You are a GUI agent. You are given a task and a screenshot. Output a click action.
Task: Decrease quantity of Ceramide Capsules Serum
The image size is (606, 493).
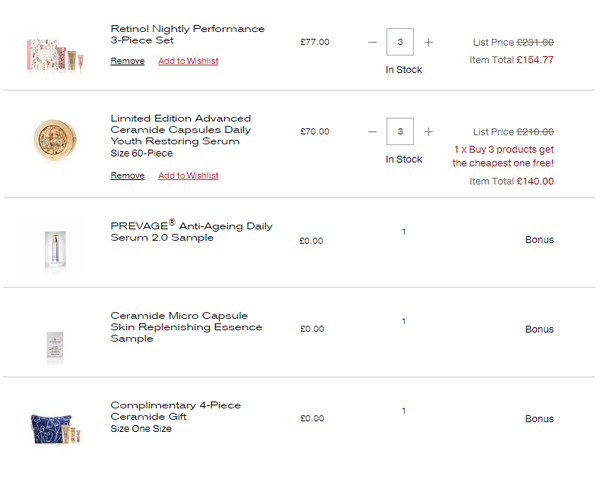point(372,132)
